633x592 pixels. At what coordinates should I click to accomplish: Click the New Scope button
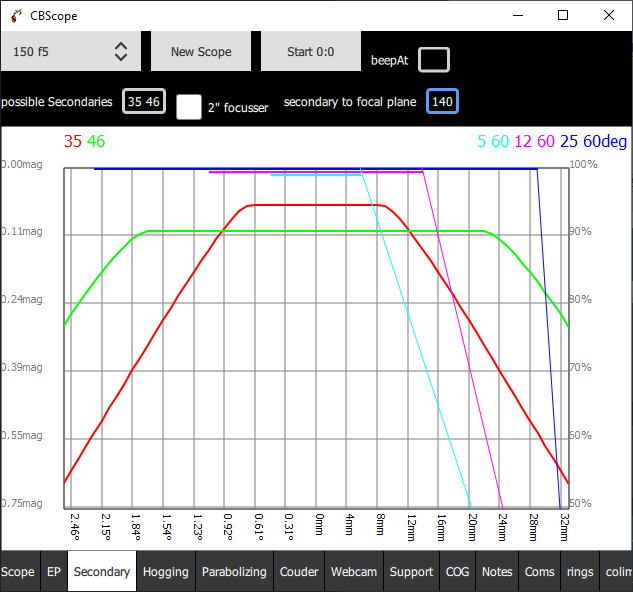click(201, 51)
